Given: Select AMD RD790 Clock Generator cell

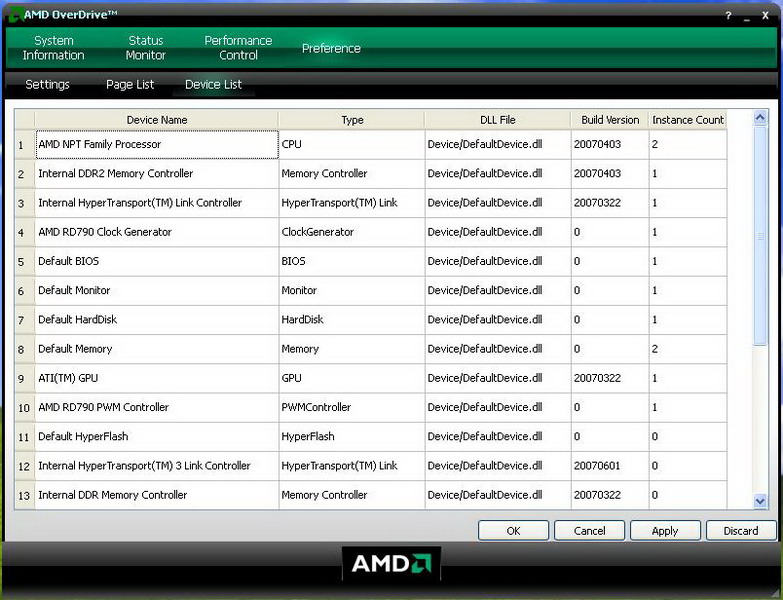Looking at the screenshot, I should click(x=157, y=232).
